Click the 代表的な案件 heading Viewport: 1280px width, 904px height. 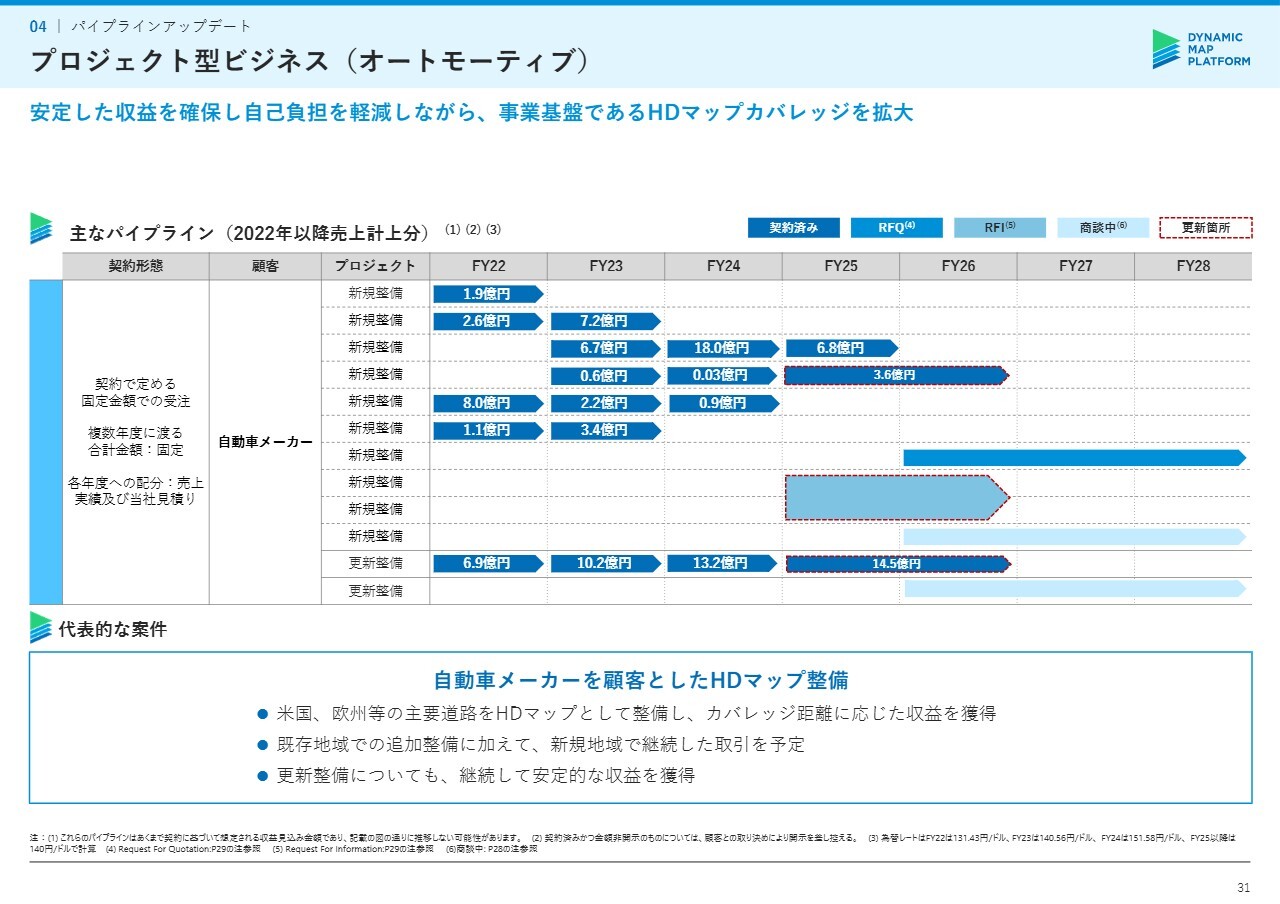pyautogui.click(x=112, y=630)
